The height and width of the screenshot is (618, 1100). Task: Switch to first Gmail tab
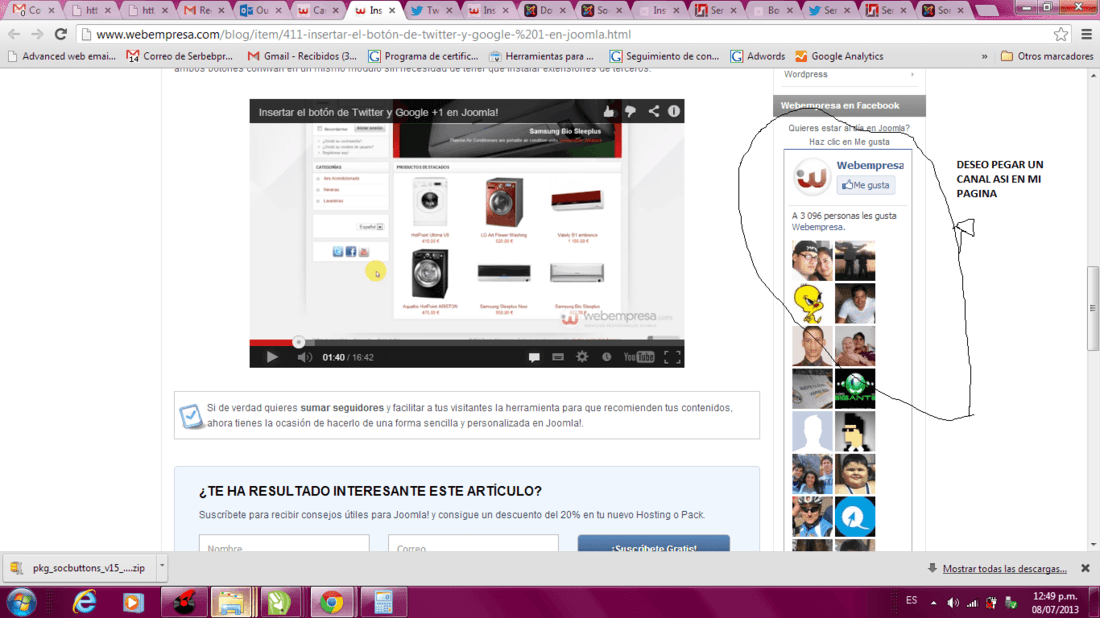(32, 10)
